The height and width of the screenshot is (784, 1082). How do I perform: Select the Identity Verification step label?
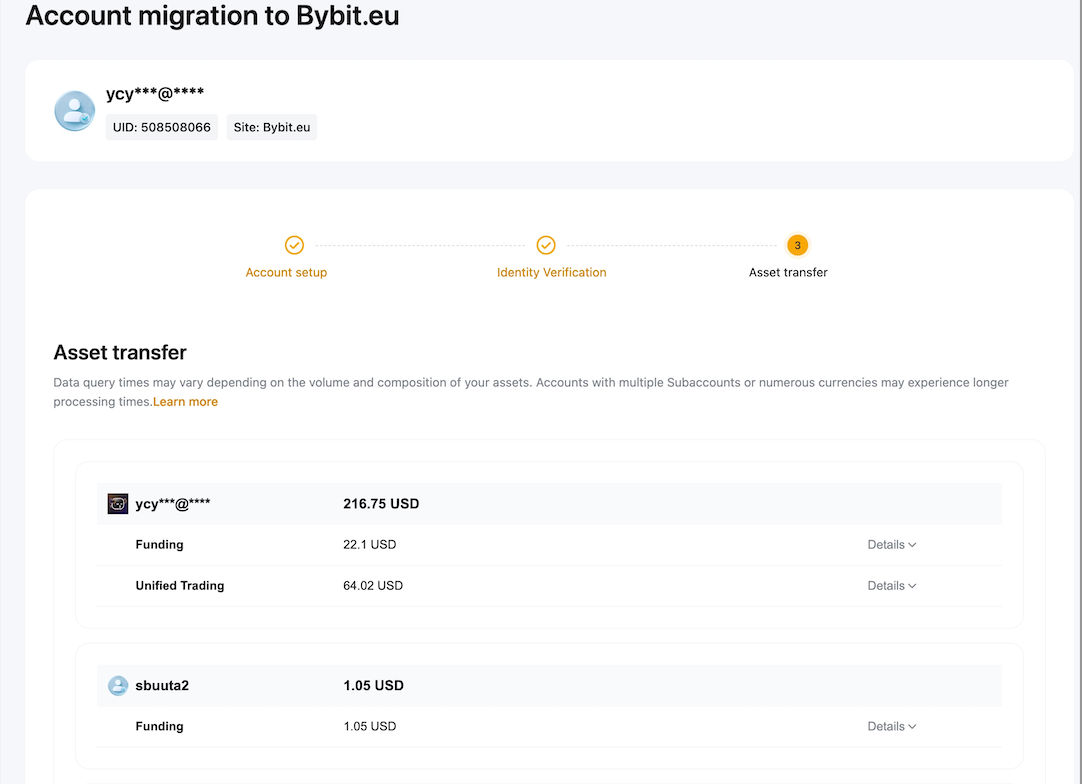pyautogui.click(x=551, y=272)
